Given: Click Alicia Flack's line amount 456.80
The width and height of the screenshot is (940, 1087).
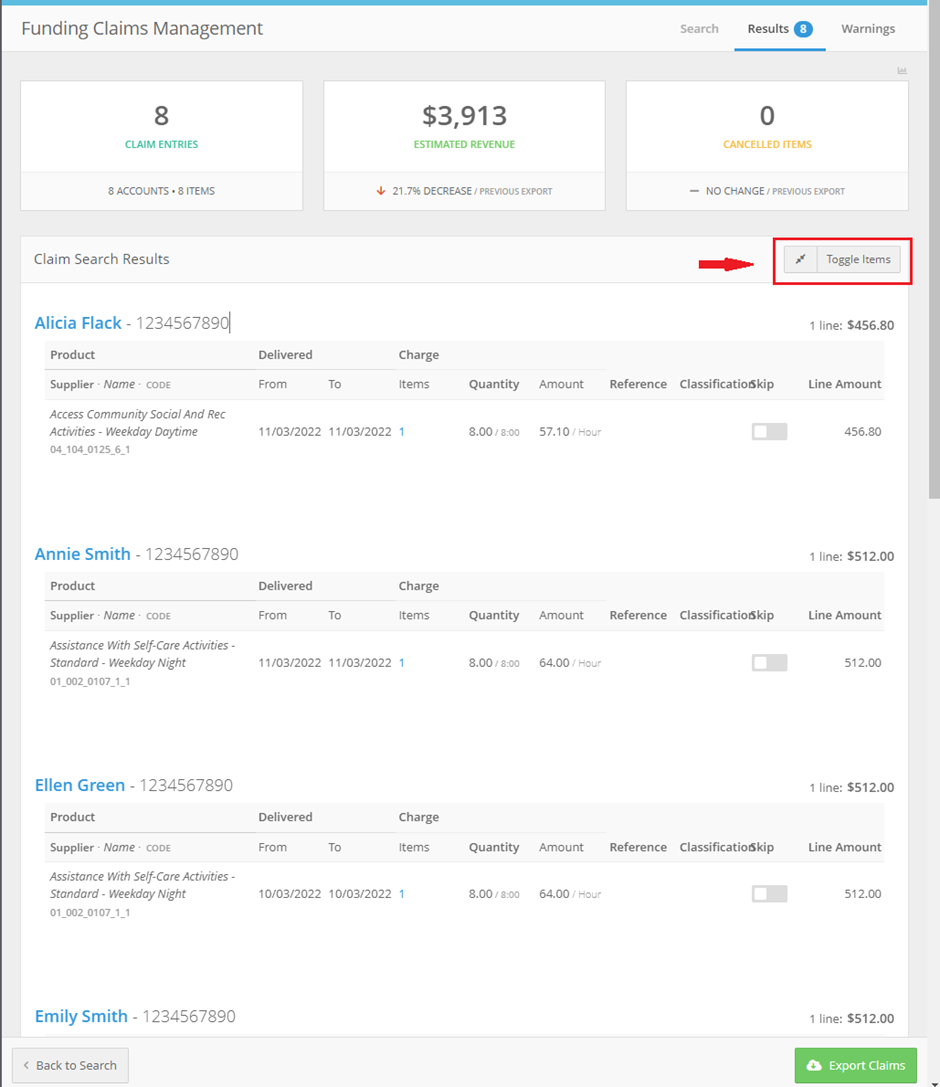Looking at the screenshot, I should tap(862, 432).
